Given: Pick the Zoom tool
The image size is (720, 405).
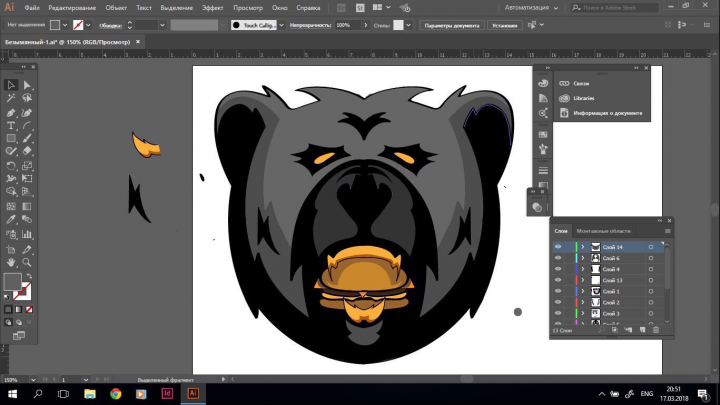Looking at the screenshot, I should 27,262.
